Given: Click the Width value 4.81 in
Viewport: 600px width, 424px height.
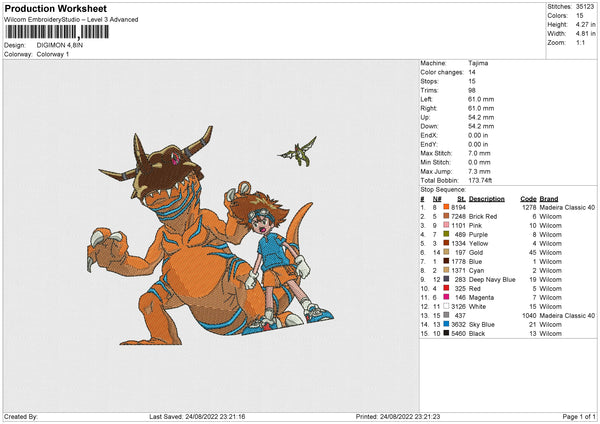Looking at the screenshot, I should pos(585,34).
